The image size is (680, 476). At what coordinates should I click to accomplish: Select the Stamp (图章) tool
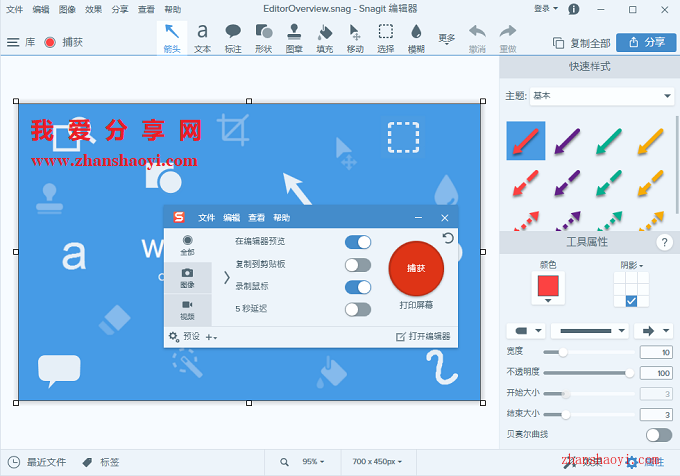294,38
